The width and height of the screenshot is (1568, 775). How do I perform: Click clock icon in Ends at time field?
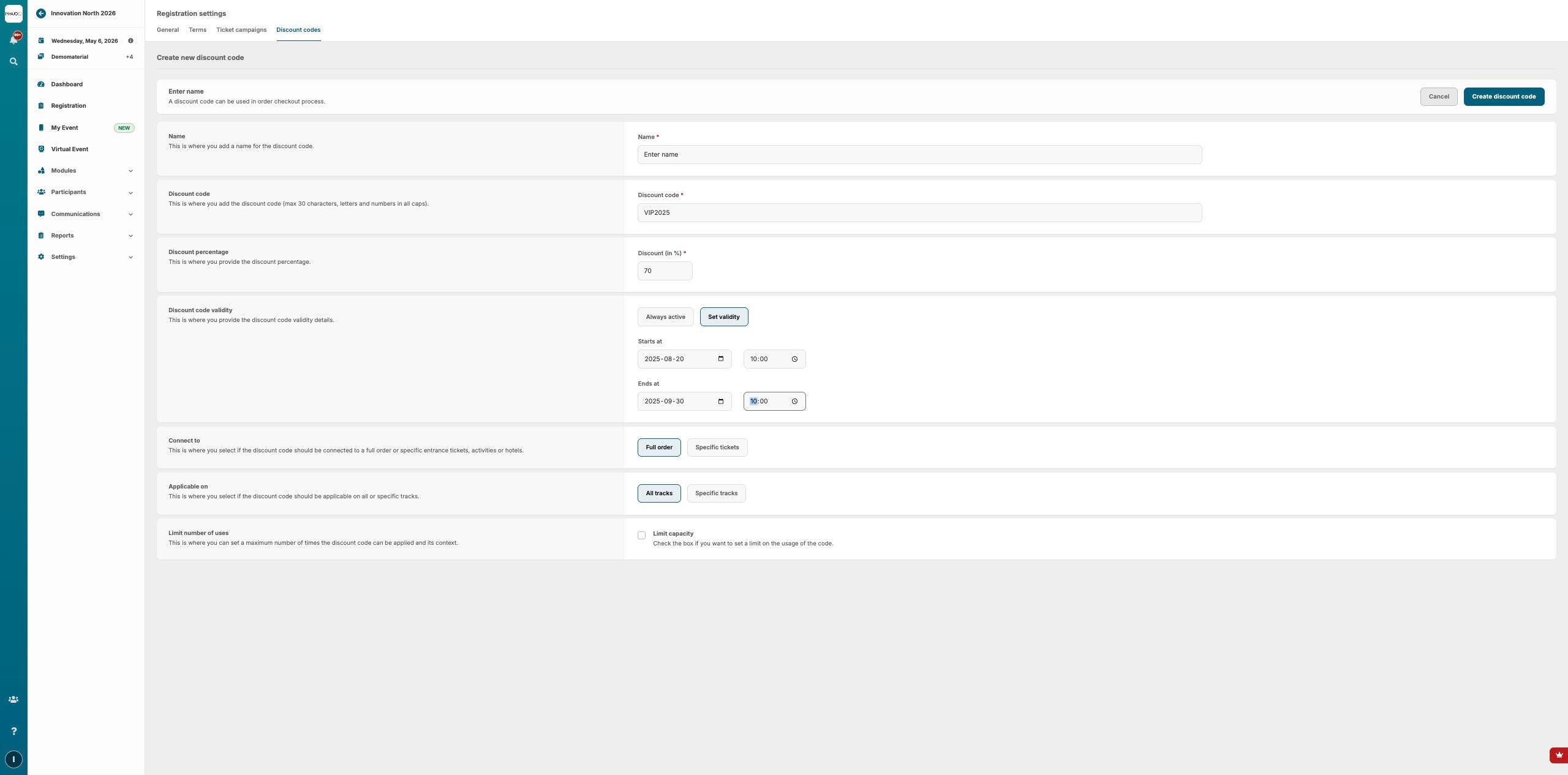794,402
